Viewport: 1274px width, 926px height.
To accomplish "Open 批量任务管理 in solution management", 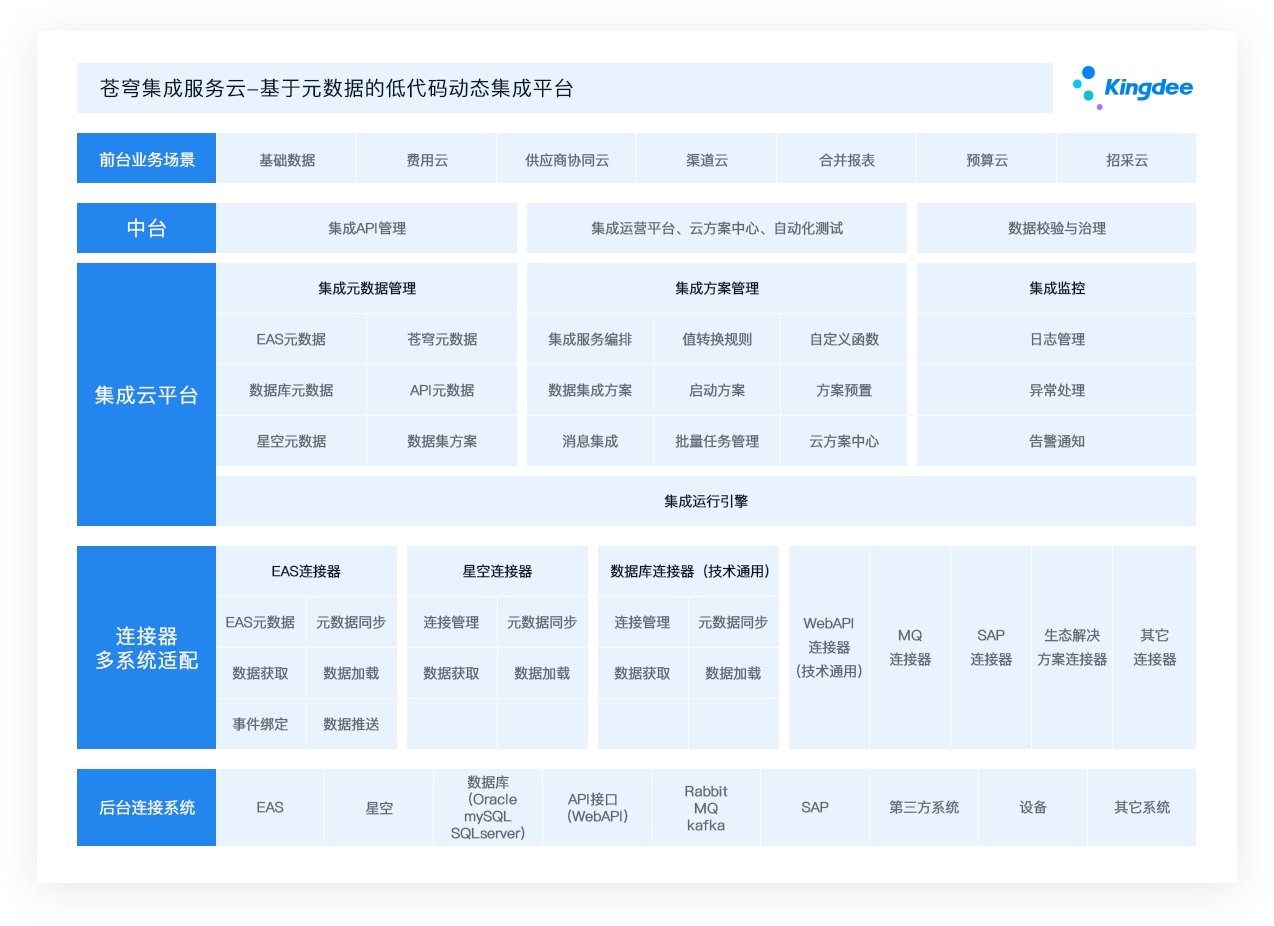I will click(716, 441).
